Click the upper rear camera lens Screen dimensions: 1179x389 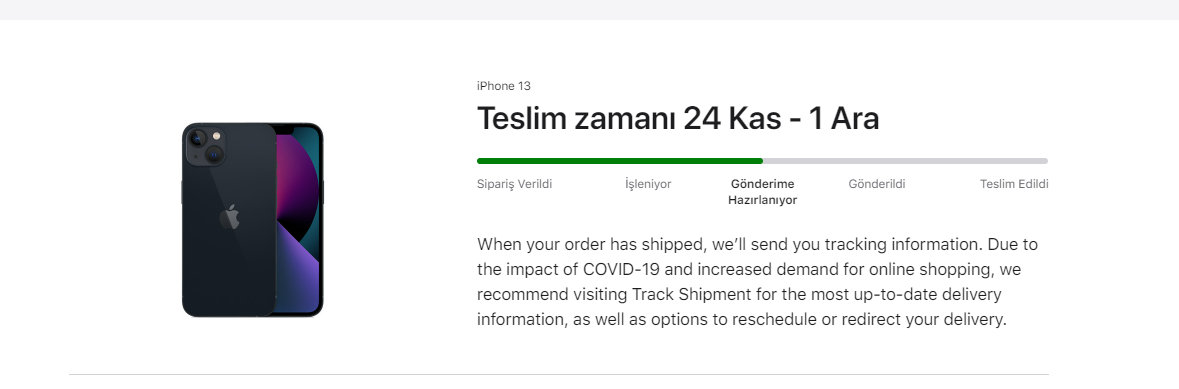198,138
